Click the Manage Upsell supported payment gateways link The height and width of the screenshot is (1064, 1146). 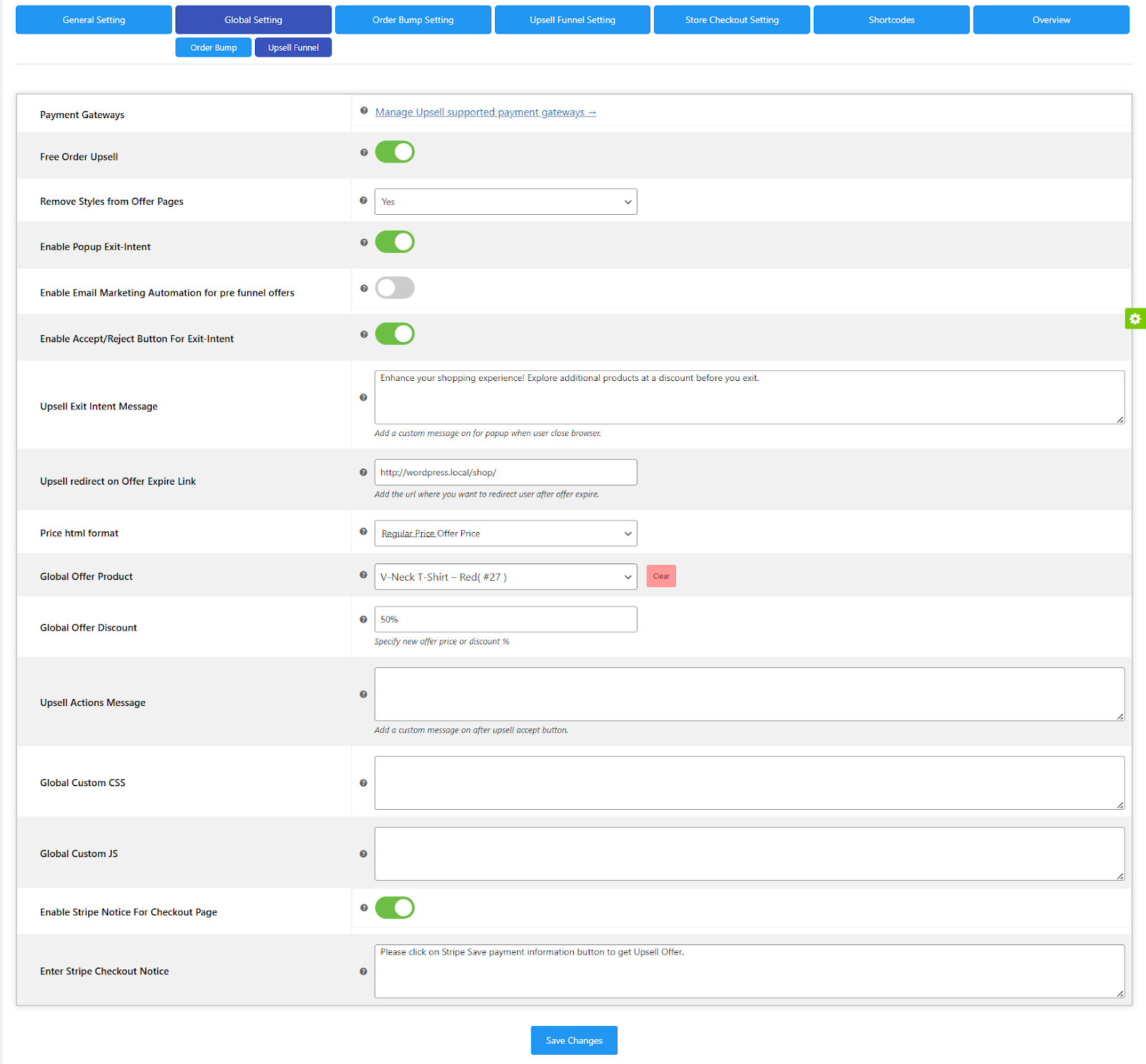[486, 112]
